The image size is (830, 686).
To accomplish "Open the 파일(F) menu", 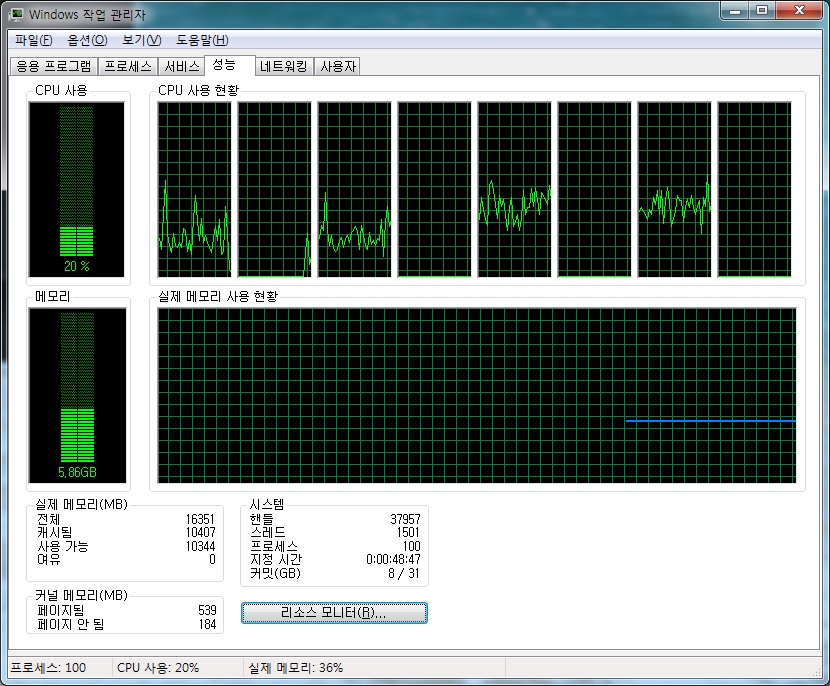I will point(34,40).
